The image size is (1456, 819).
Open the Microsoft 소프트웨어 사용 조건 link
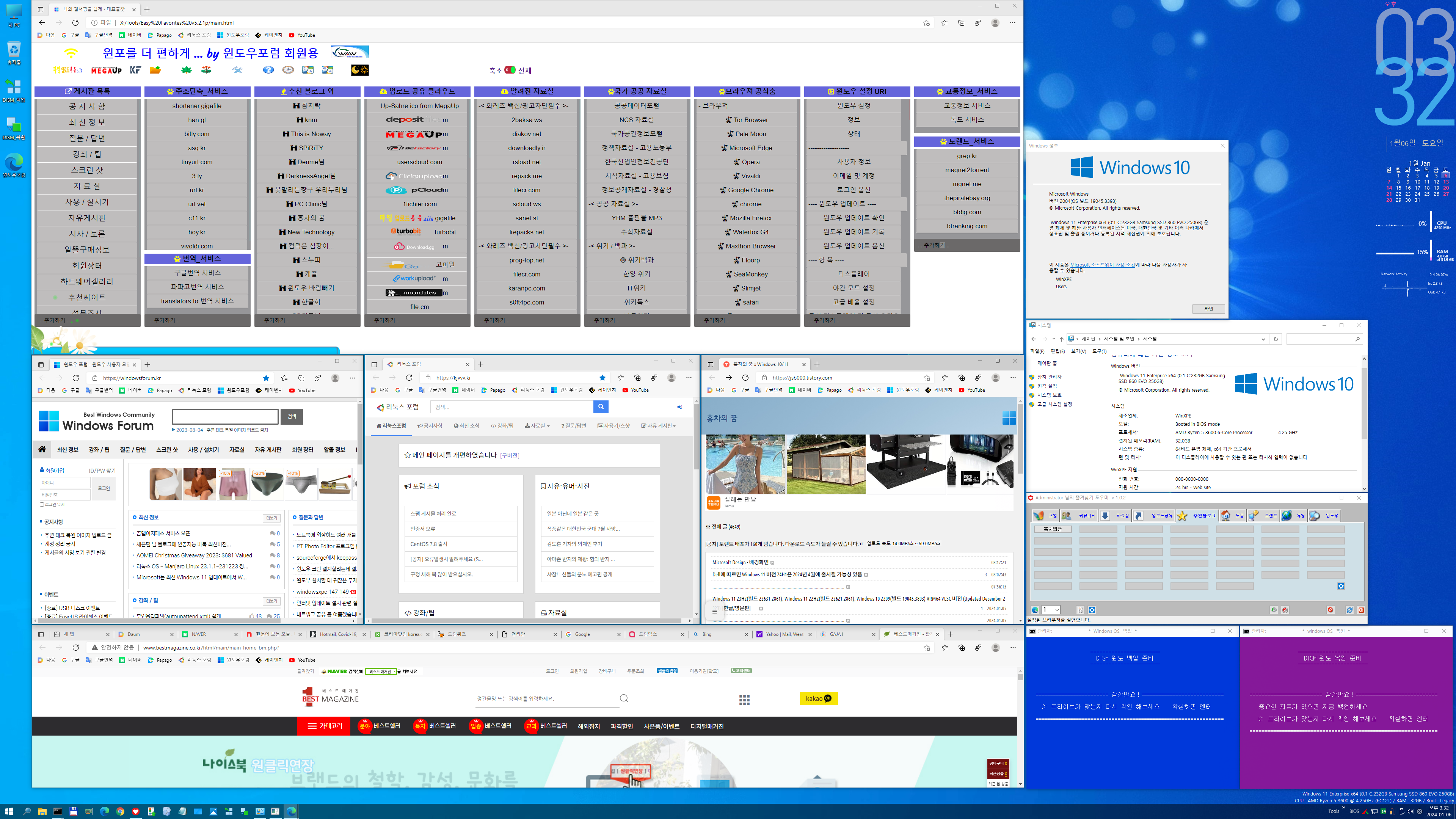click(x=1102, y=265)
